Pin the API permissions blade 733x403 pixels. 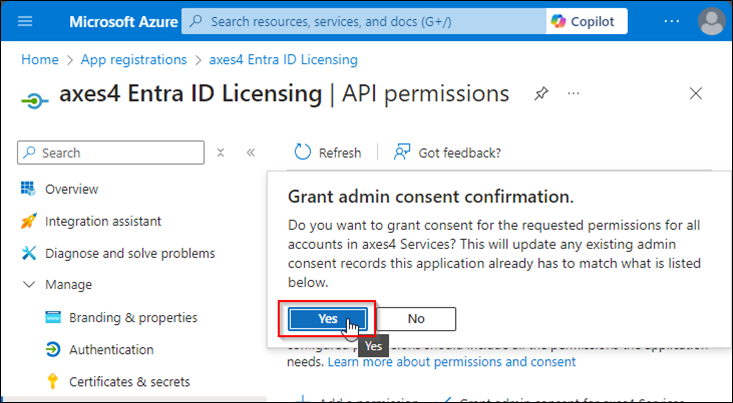pos(541,94)
